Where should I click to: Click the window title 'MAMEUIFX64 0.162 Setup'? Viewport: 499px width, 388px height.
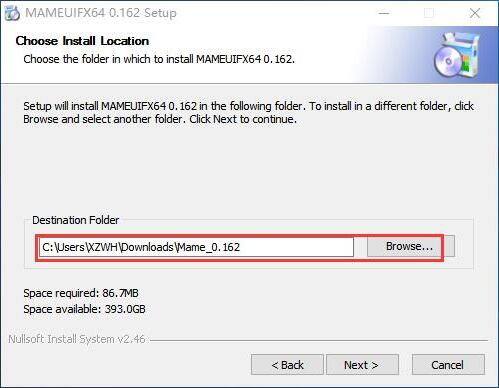pyautogui.click(x=101, y=13)
